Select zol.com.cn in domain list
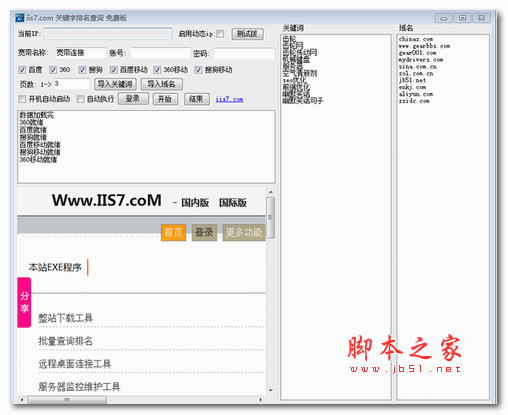This screenshot has height=415, width=508. coord(416,73)
